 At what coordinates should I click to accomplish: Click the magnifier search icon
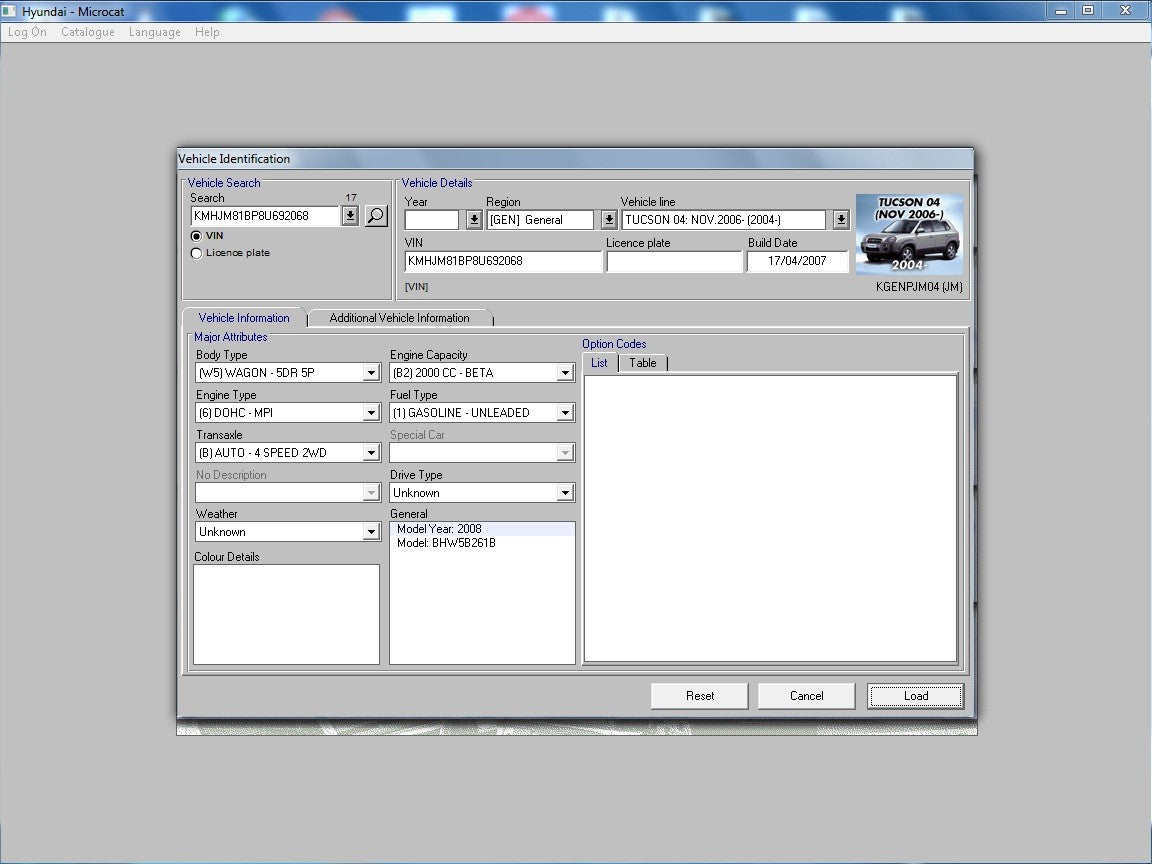click(x=376, y=216)
